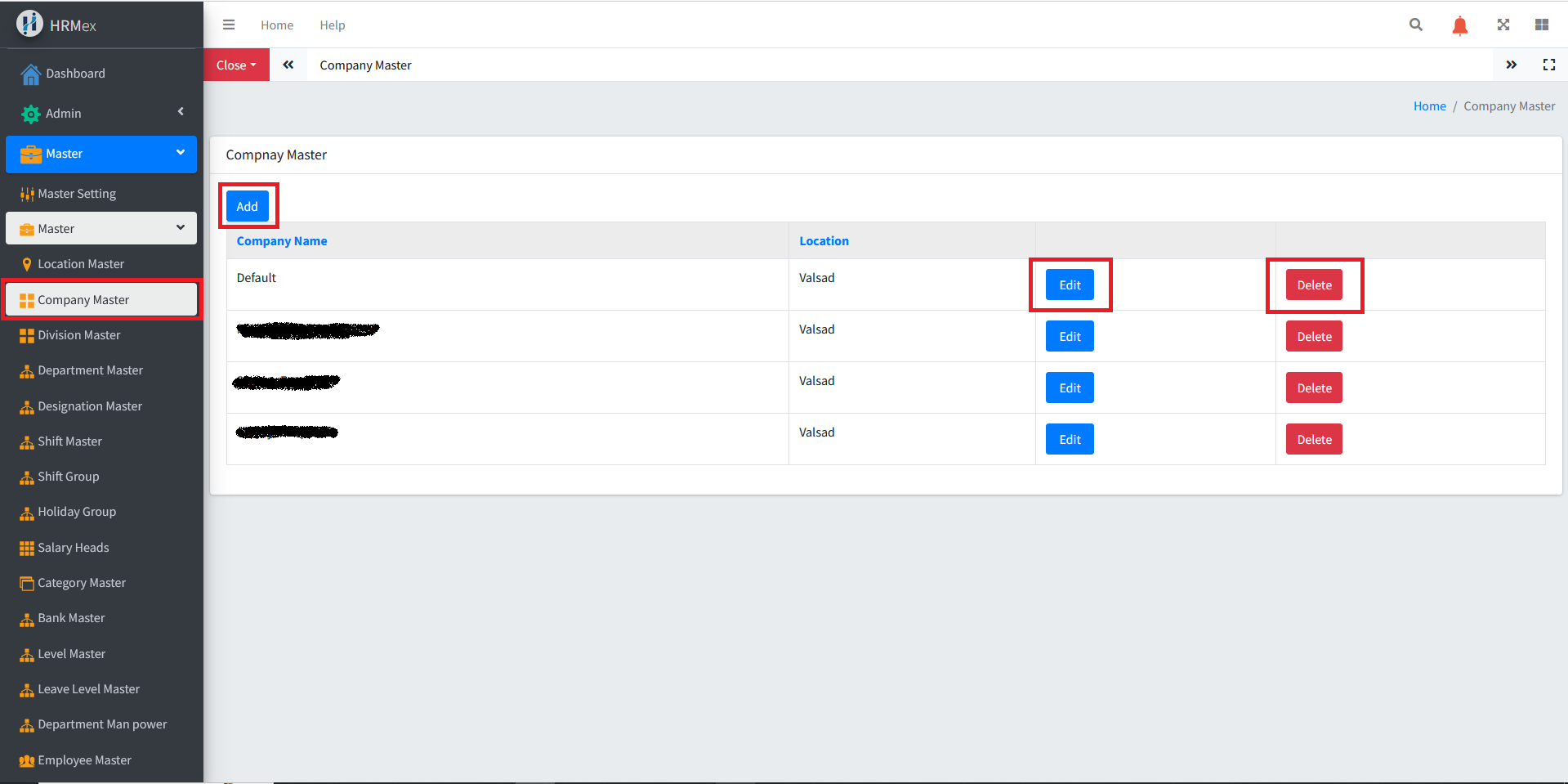This screenshot has height=784, width=1568.
Task: Expand the Admin sidebar menu
Action: pos(101,113)
